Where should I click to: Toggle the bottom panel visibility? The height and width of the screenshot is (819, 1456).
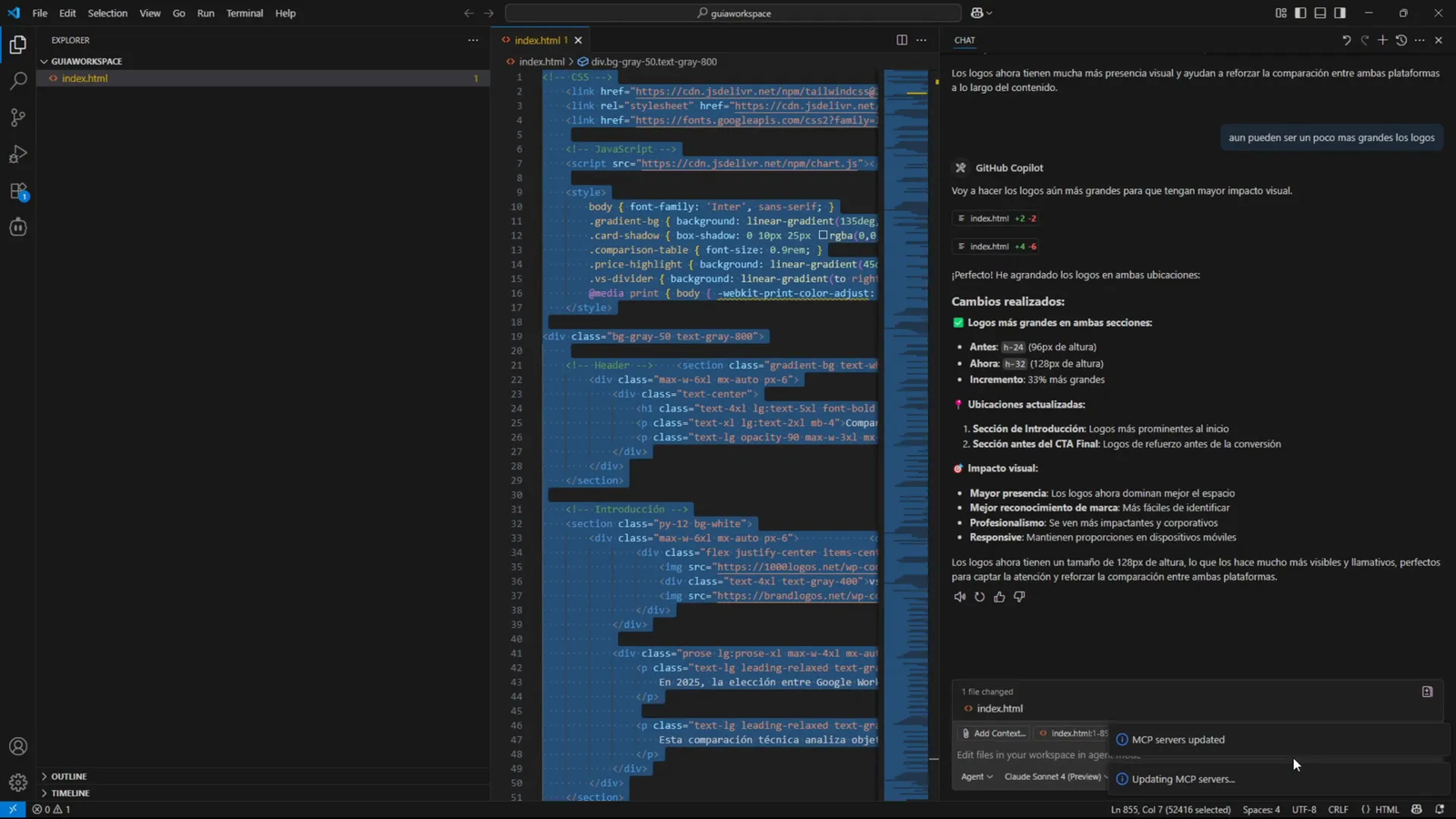point(1319,13)
